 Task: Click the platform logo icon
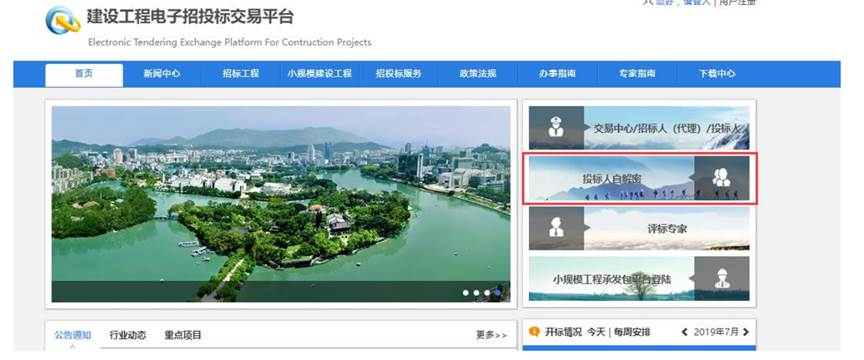(x=63, y=20)
